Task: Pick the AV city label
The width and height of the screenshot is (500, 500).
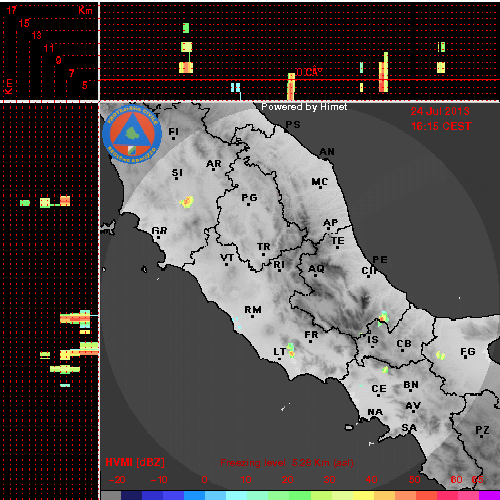Action: pos(413,406)
